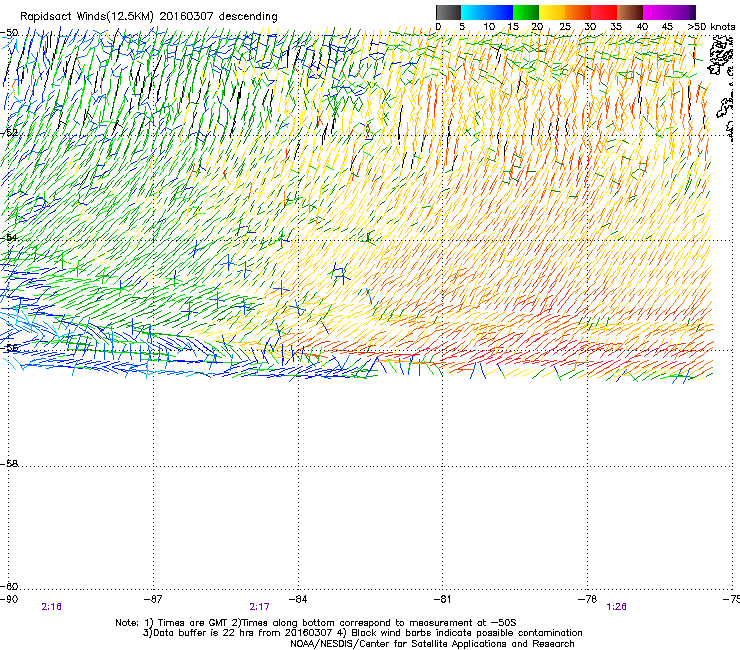Click the magenta 40-45 knots legend swatch
This screenshot has width=740, height=650.
pos(656,12)
